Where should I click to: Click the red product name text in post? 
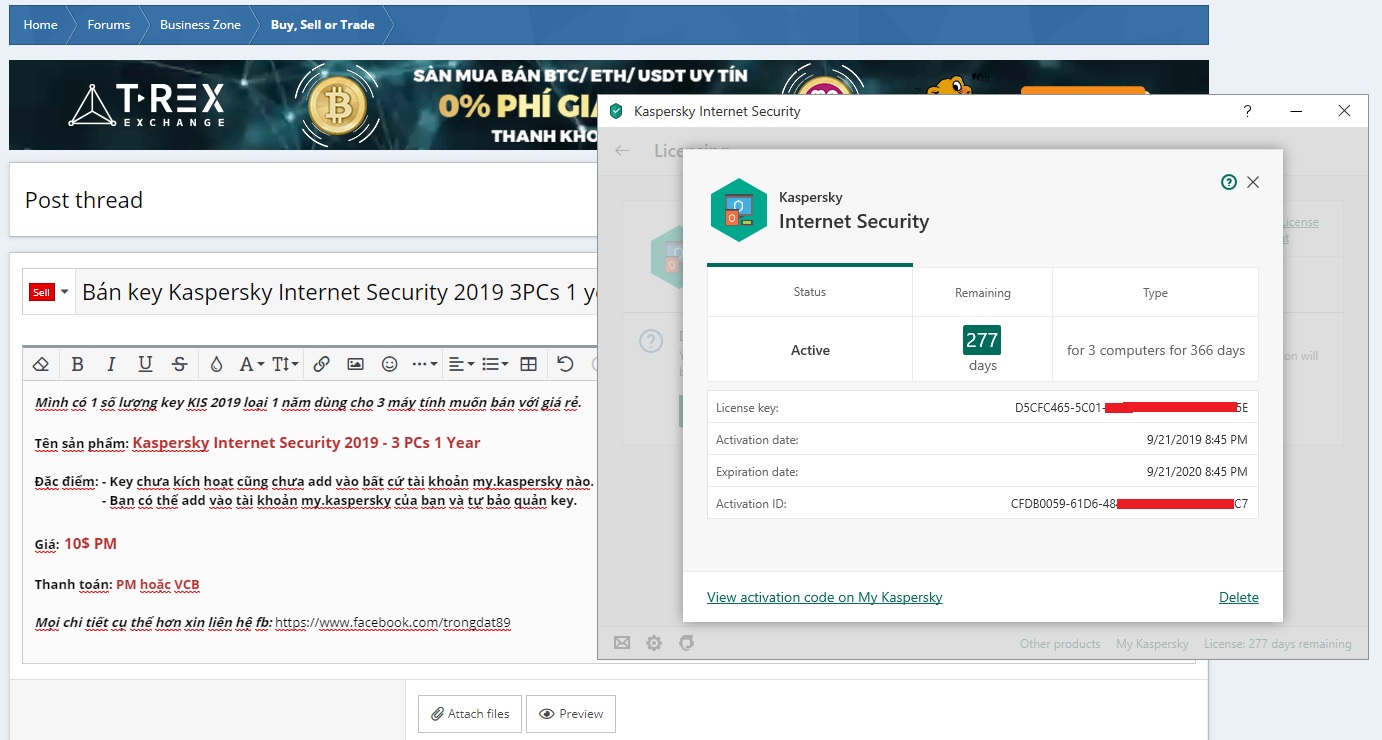[x=306, y=442]
